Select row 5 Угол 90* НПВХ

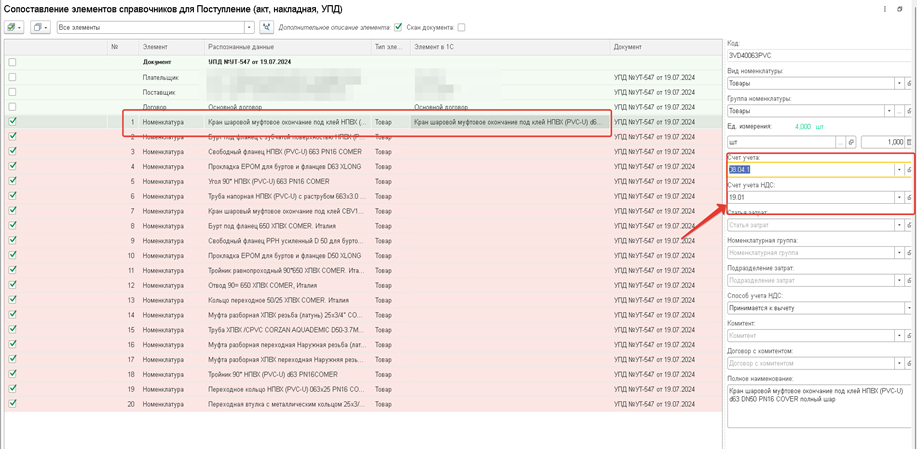click(x=363, y=181)
